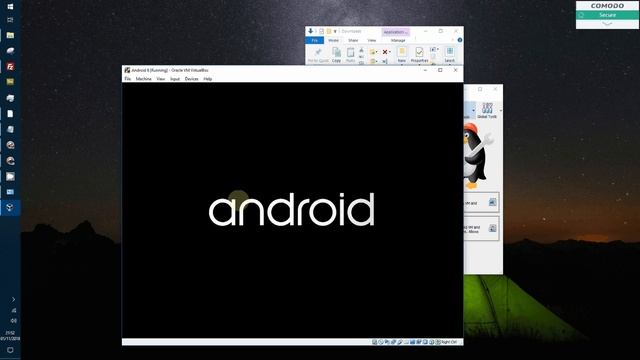The width and height of the screenshot is (640, 360).
Task: Open Properties in Explorer ribbon
Action: pos(419,55)
